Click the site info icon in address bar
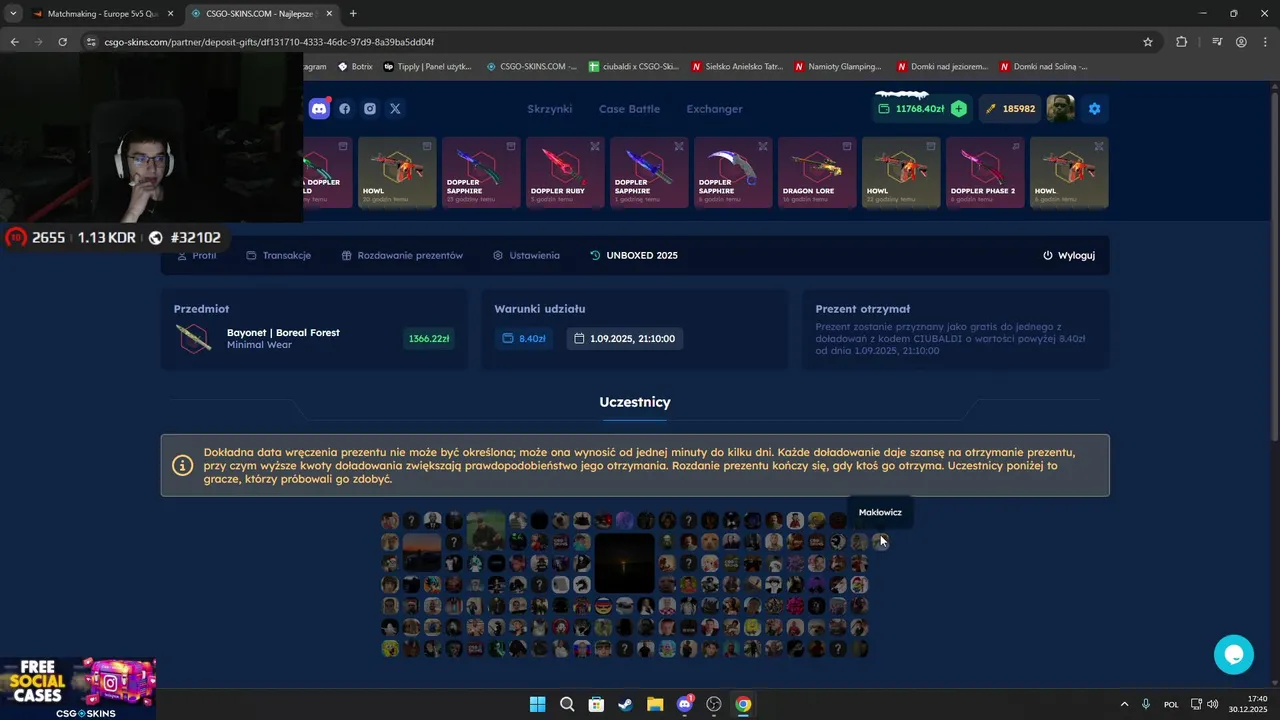The width and height of the screenshot is (1280, 720). coord(91,42)
